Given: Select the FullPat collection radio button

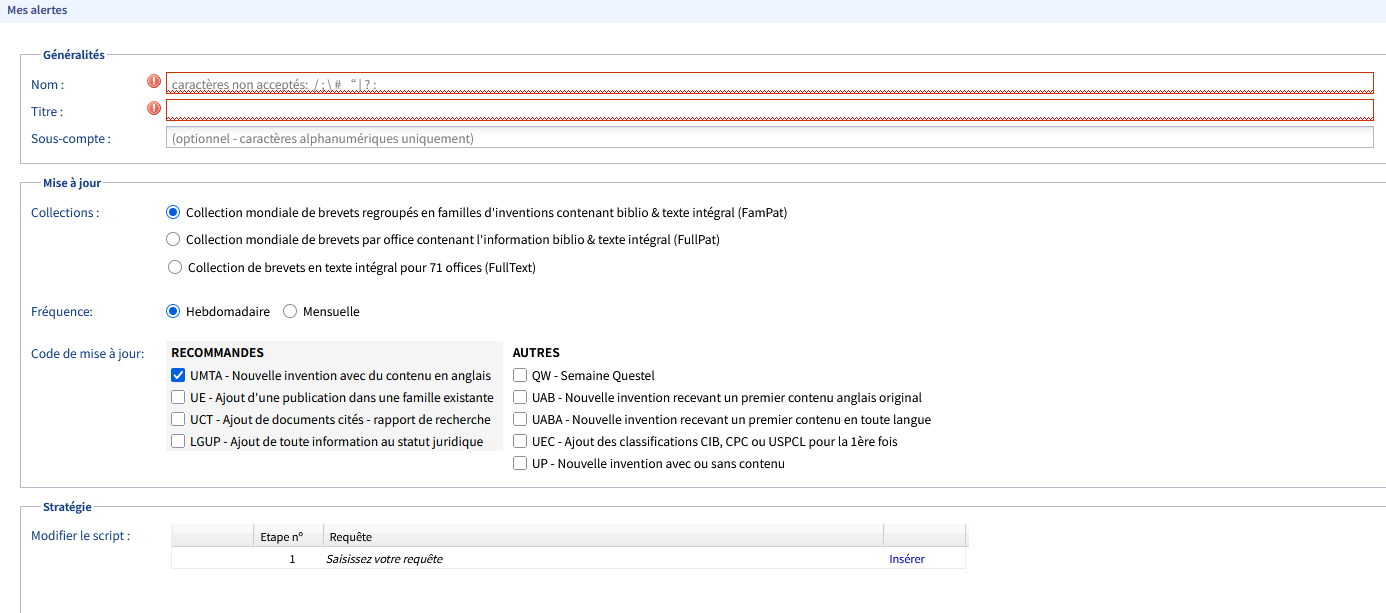Looking at the screenshot, I should point(174,240).
